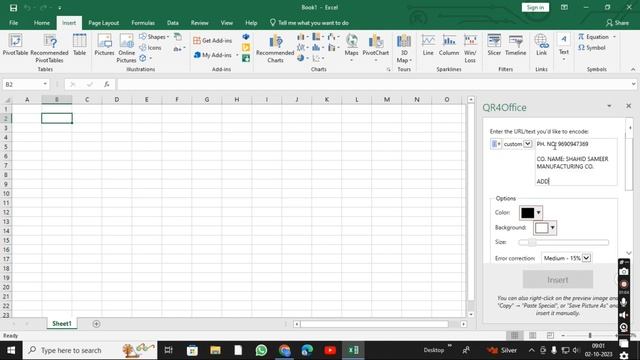The height and width of the screenshot is (360, 640).
Task: Insert a Table
Action: pyautogui.click(x=79, y=45)
